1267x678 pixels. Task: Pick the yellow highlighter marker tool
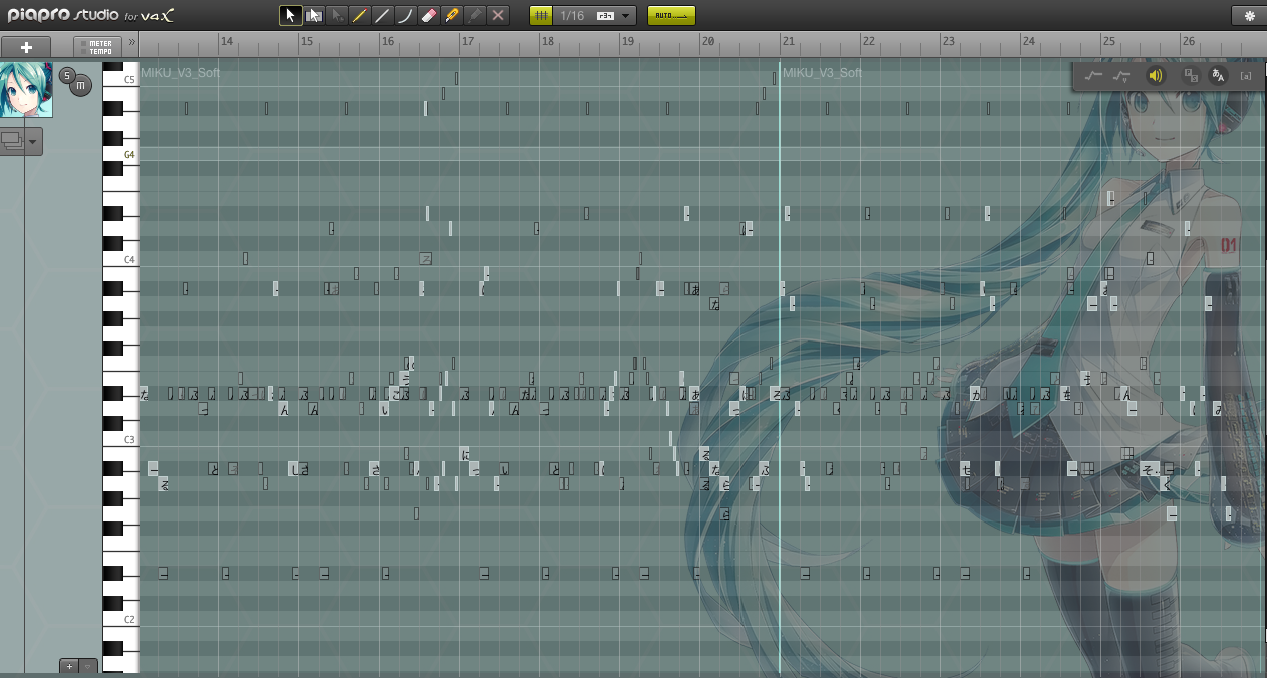pyautogui.click(x=452, y=15)
